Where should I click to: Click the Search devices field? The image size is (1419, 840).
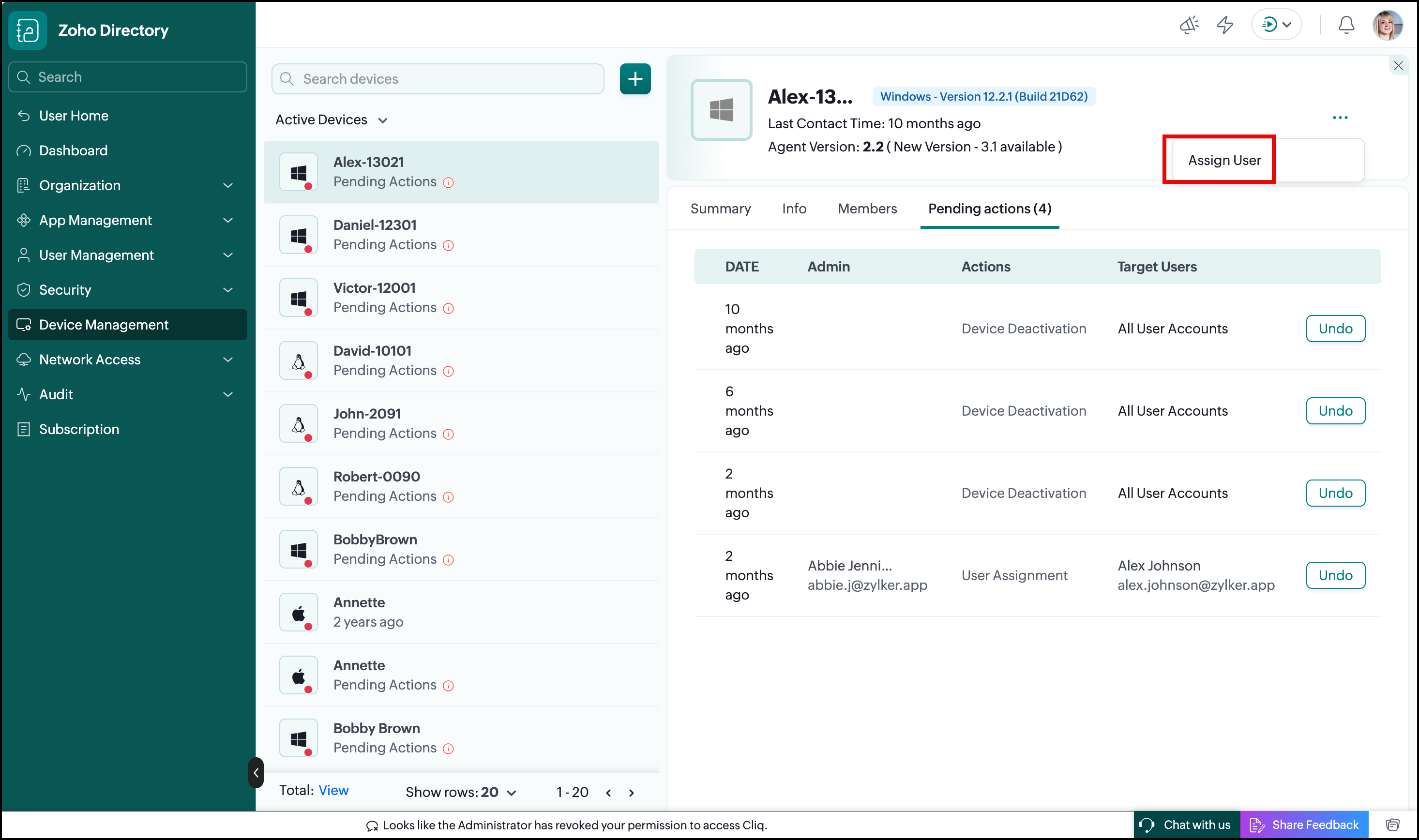pos(438,79)
